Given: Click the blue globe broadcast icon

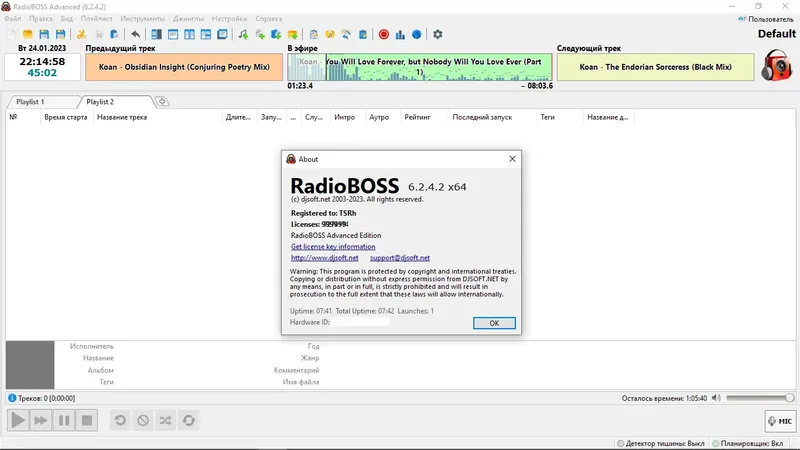Looking at the screenshot, I should (417, 34).
